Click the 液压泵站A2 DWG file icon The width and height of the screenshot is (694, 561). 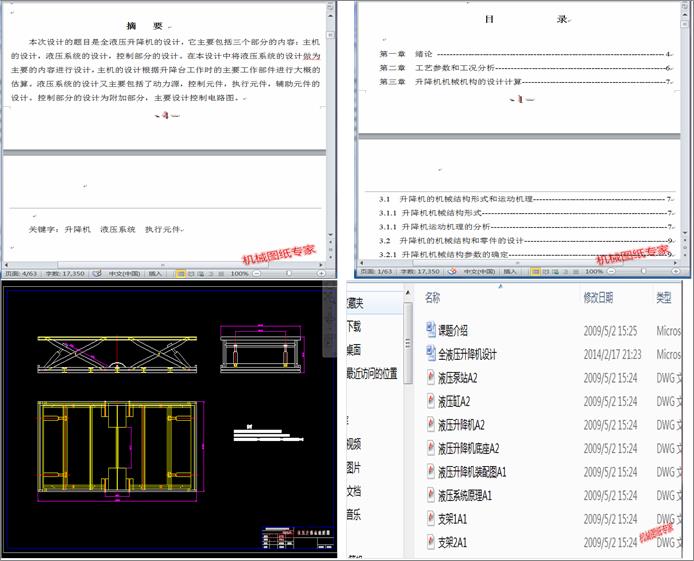click(430, 377)
